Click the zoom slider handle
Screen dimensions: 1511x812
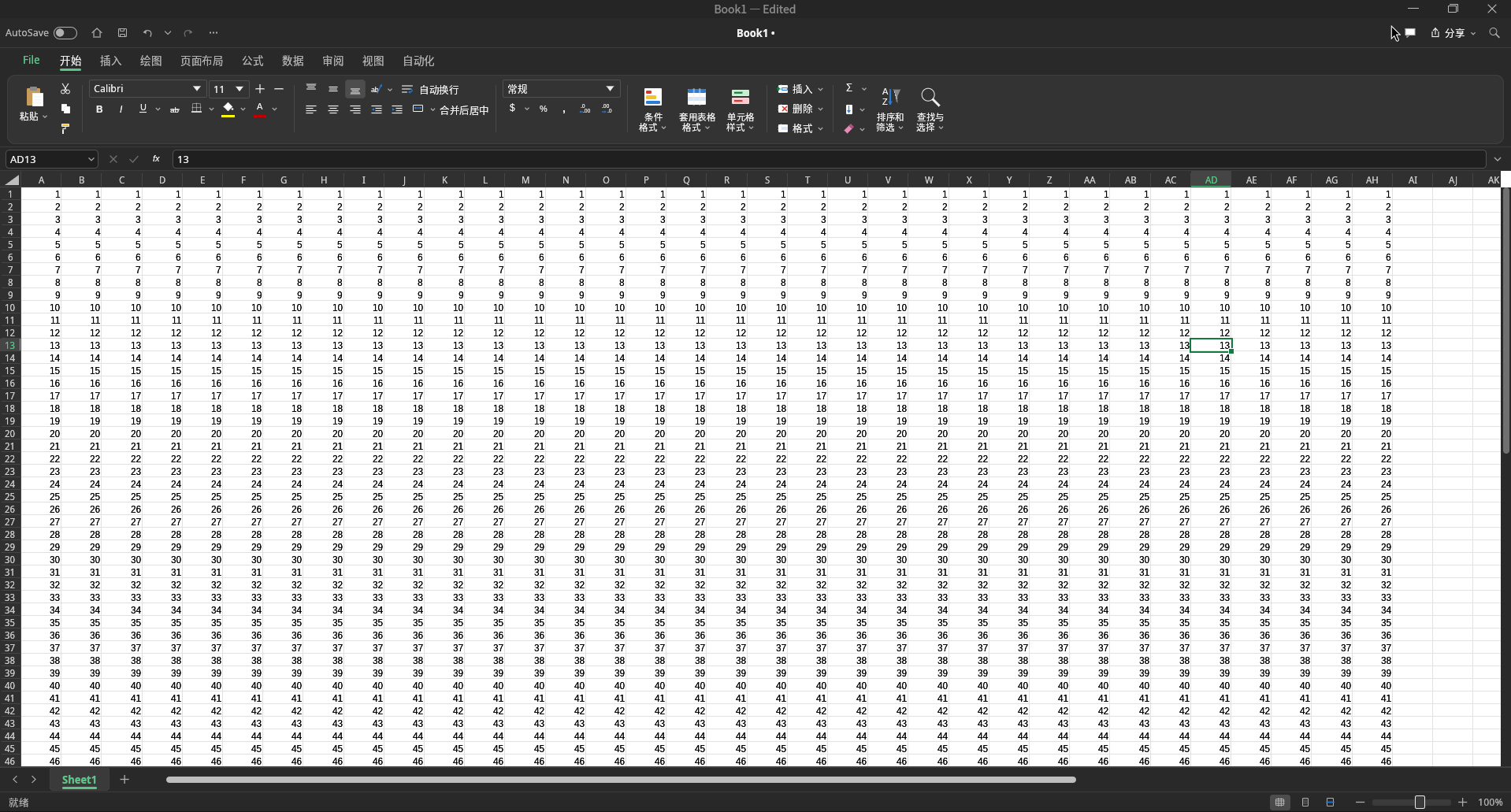(x=1420, y=802)
